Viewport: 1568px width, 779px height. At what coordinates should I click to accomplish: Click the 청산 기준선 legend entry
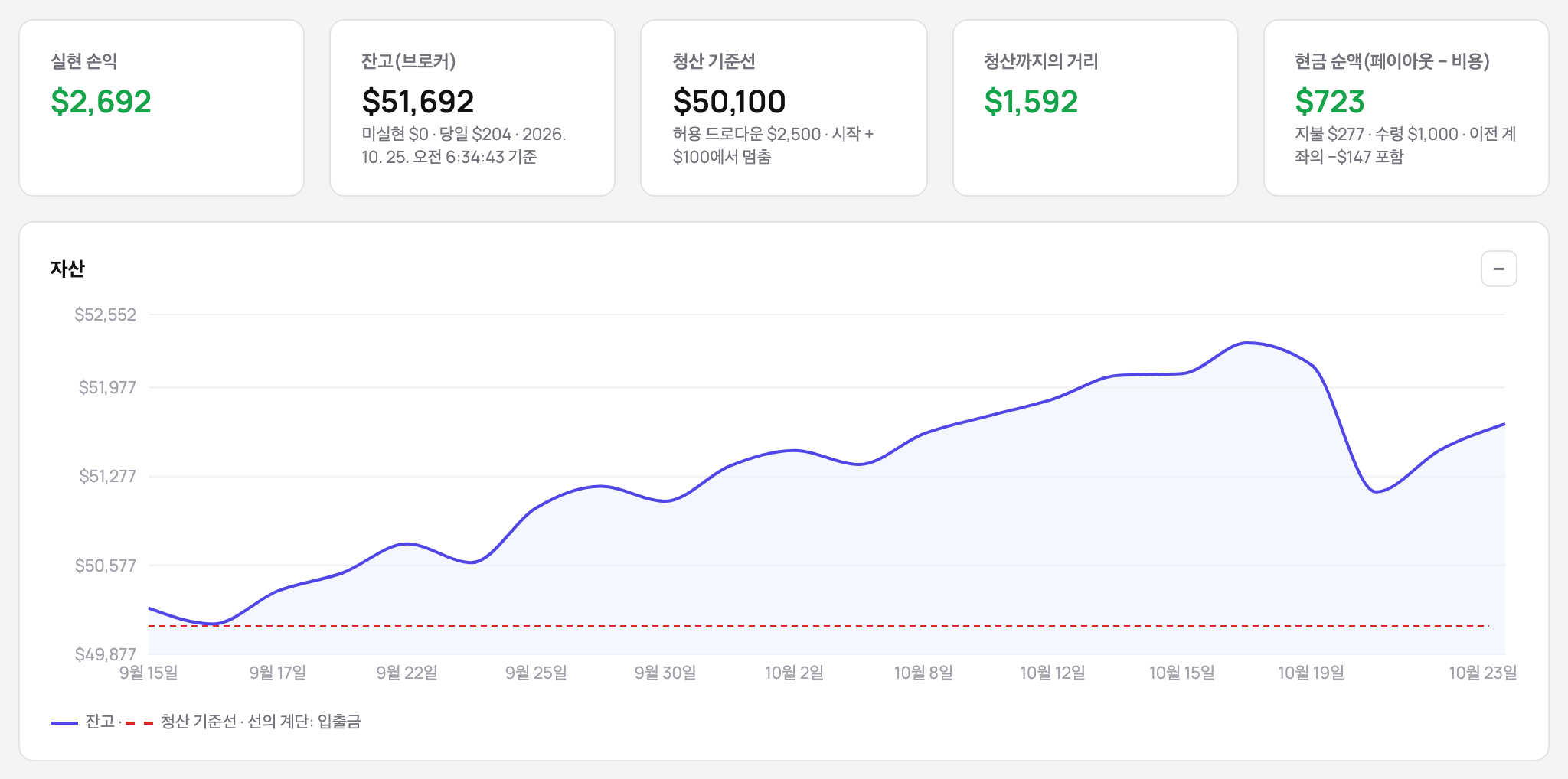(x=181, y=722)
